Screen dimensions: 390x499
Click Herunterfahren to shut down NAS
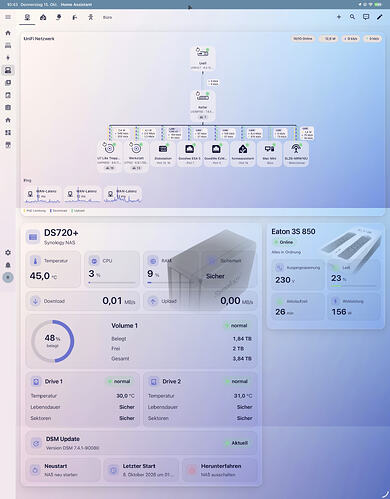tap(220, 470)
